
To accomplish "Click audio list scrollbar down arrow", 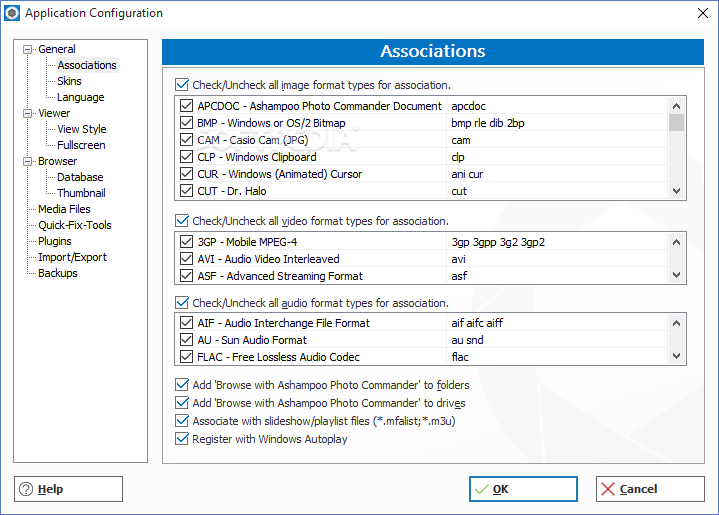I will 676,356.
